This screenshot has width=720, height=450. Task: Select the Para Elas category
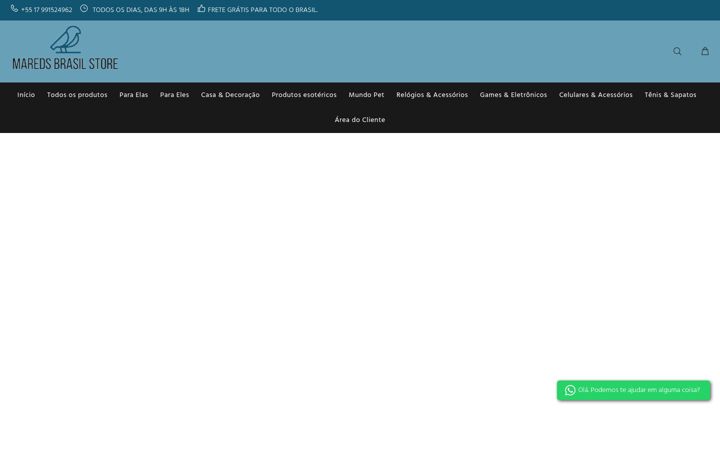pos(134,95)
